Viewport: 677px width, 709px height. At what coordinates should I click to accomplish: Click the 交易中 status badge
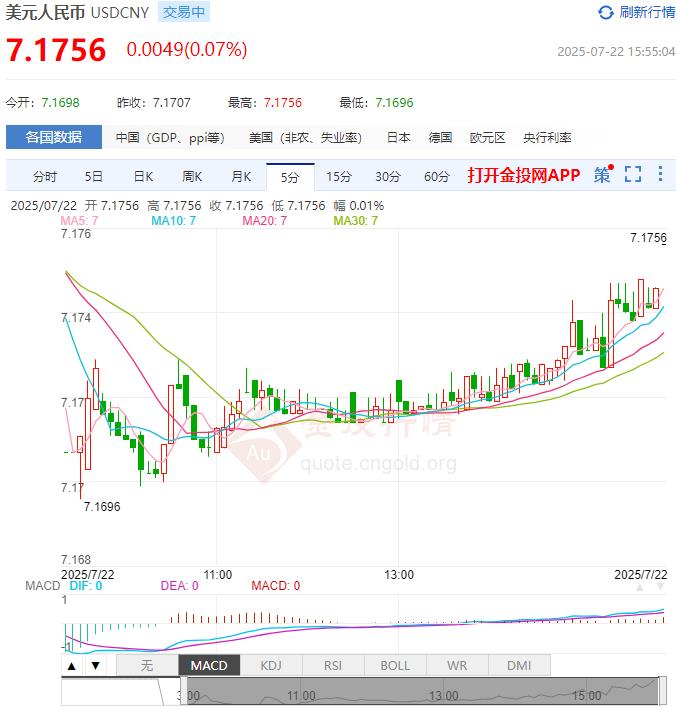pyautogui.click(x=184, y=12)
